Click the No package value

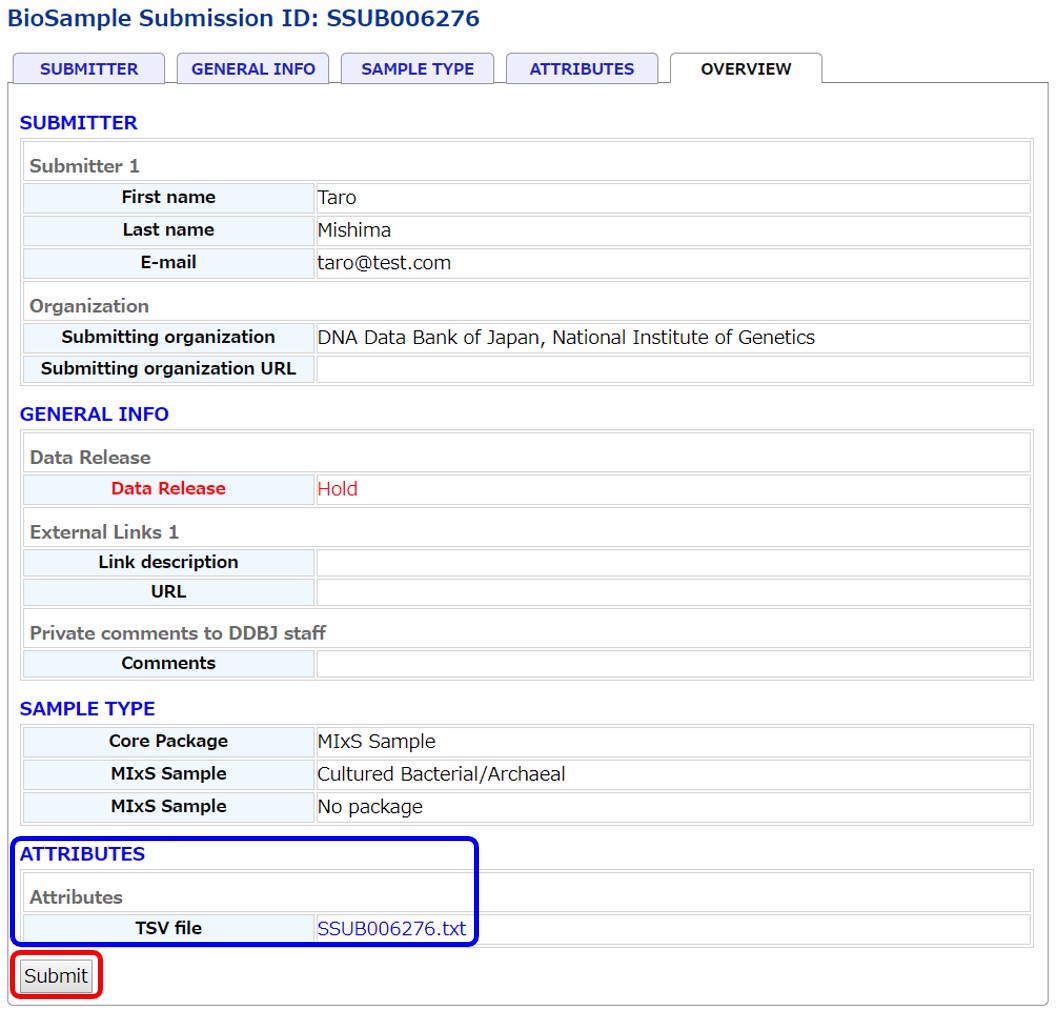(x=370, y=807)
